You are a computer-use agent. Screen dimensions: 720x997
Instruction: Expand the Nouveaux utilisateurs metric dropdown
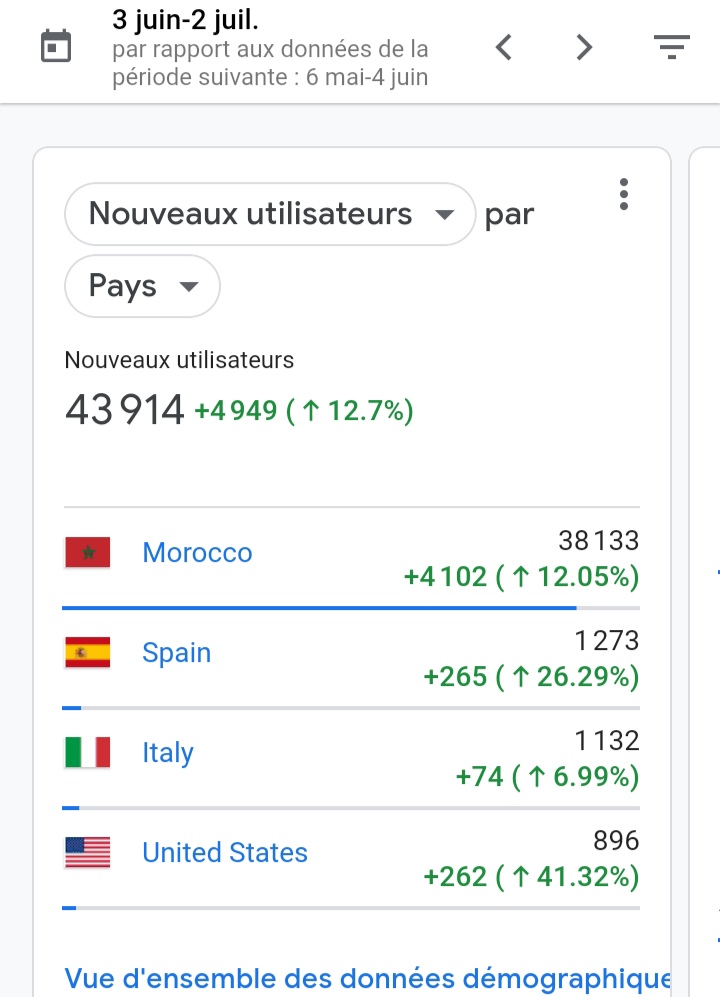[270, 214]
